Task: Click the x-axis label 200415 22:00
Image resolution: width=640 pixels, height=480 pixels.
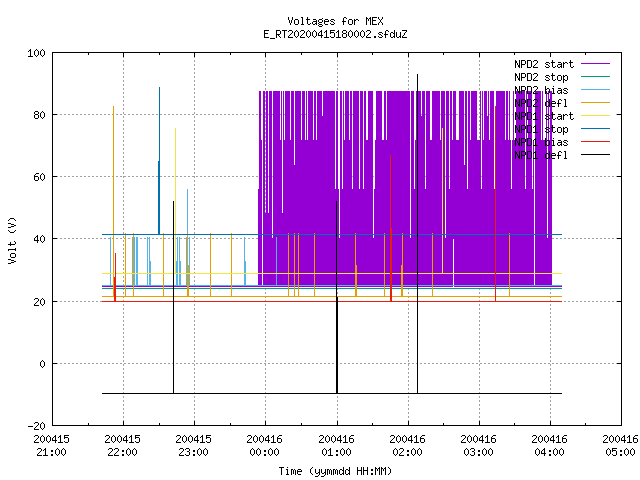Action: coord(122,446)
